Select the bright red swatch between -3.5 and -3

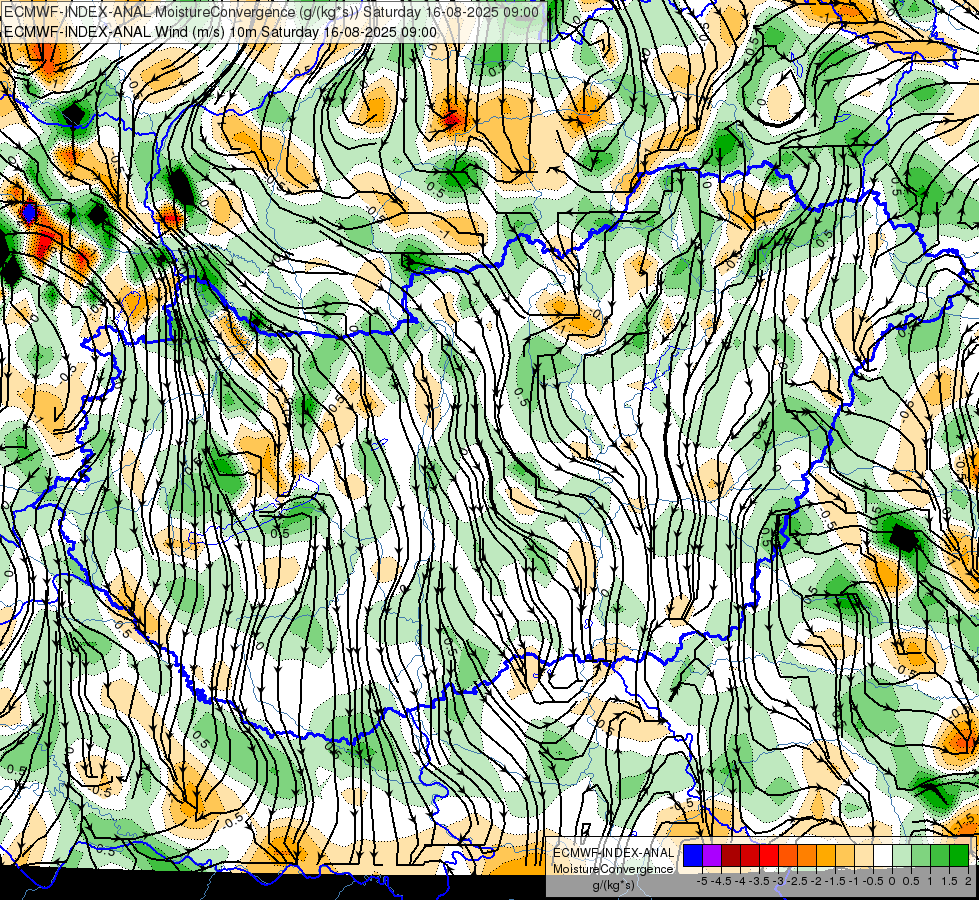pyautogui.click(x=769, y=855)
